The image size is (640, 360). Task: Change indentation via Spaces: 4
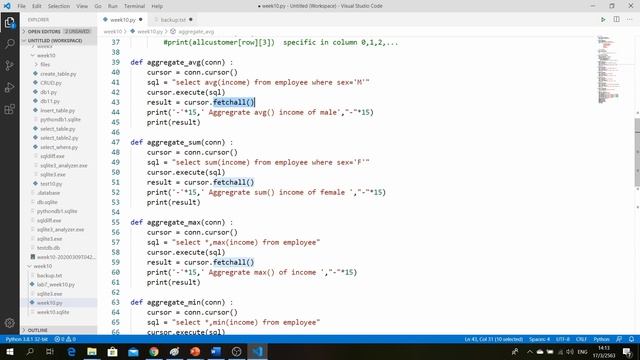[x=539, y=339]
